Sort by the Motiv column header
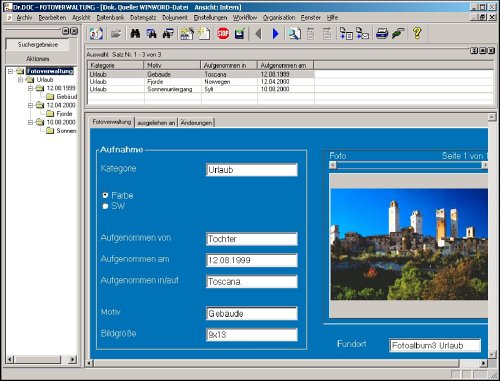 click(172, 65)
